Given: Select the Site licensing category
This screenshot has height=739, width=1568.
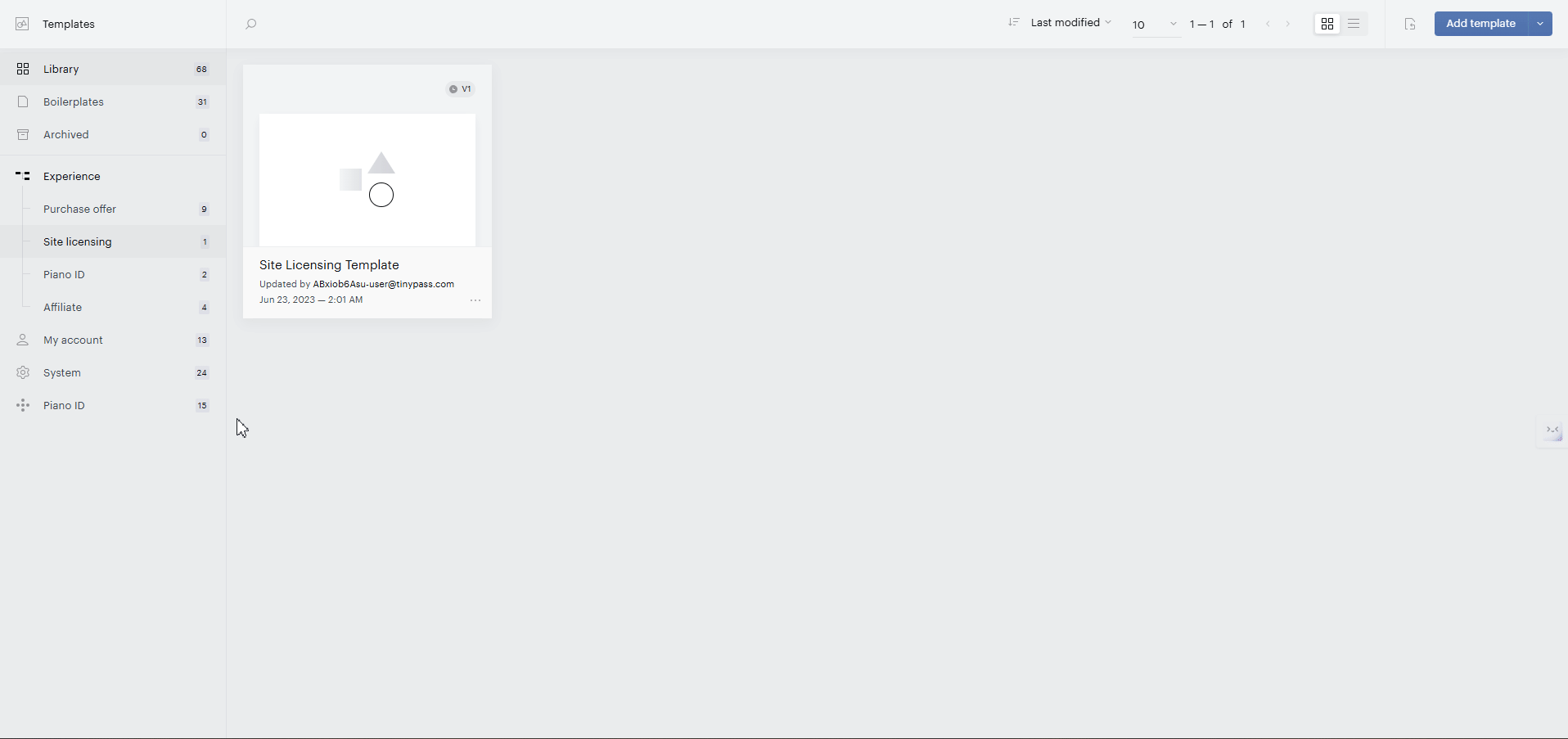Looking at the screenshot, I should (x=113, y=241).
